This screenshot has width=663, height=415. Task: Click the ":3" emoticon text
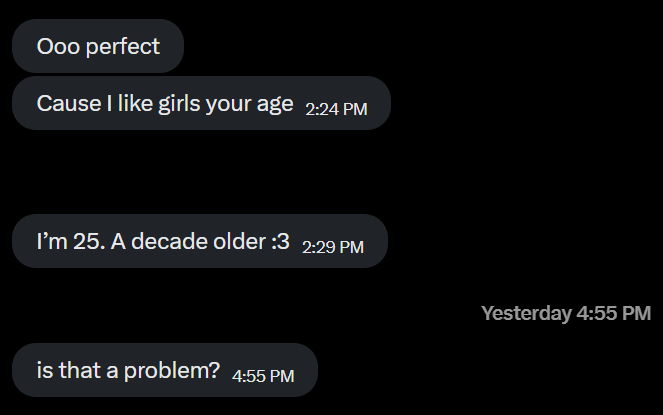point(280,242)
